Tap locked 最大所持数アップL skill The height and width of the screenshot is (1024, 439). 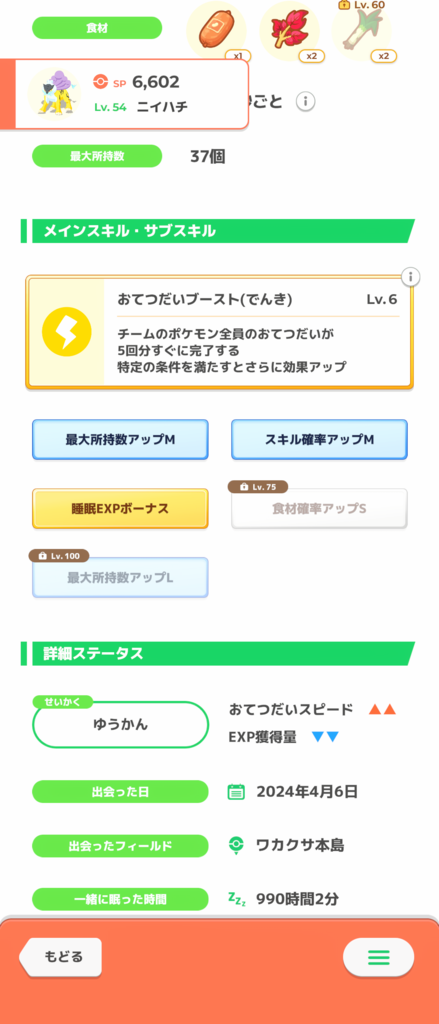click(120, 577)
